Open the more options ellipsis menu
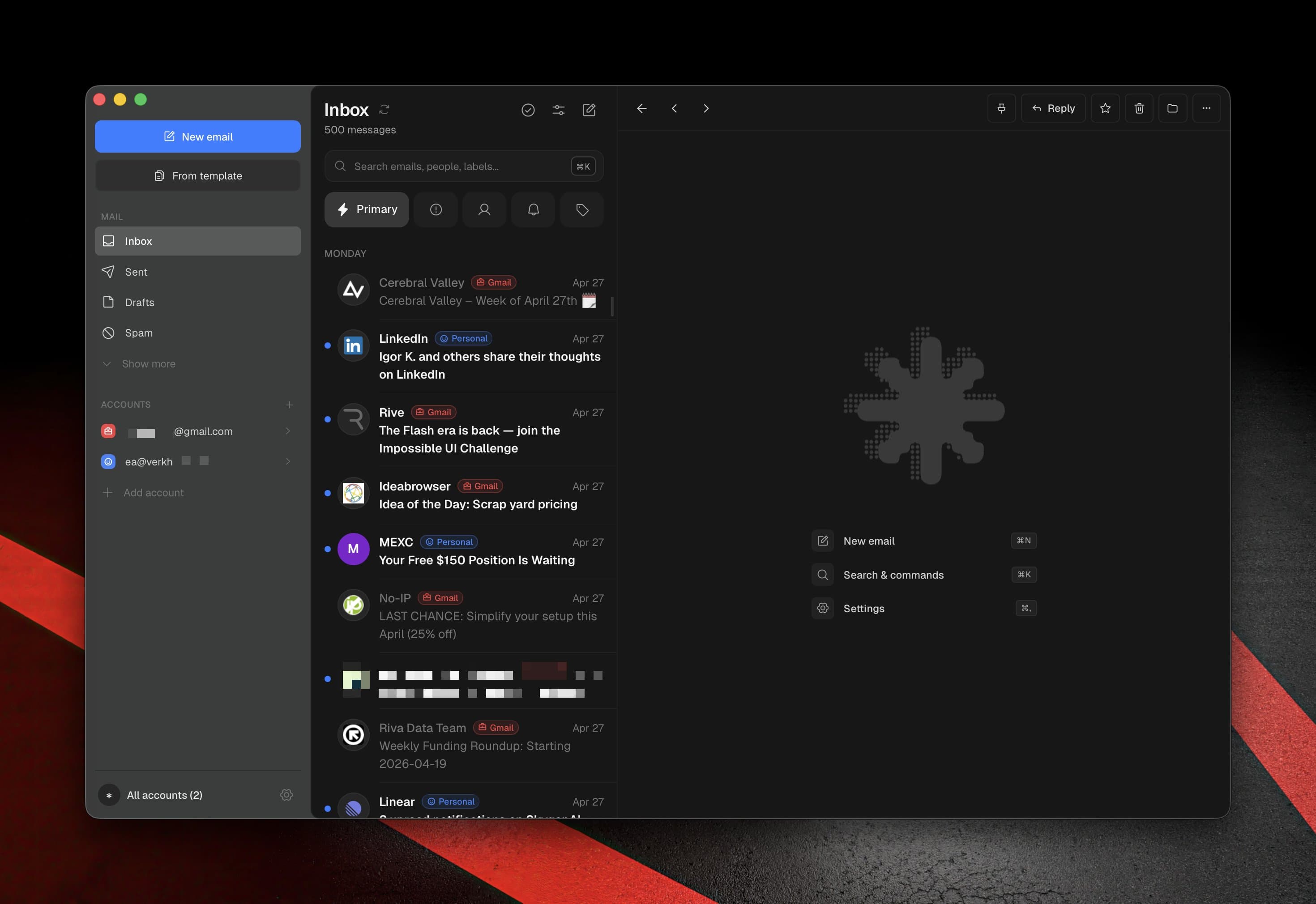1316x904 pixels. [1207, 108]
